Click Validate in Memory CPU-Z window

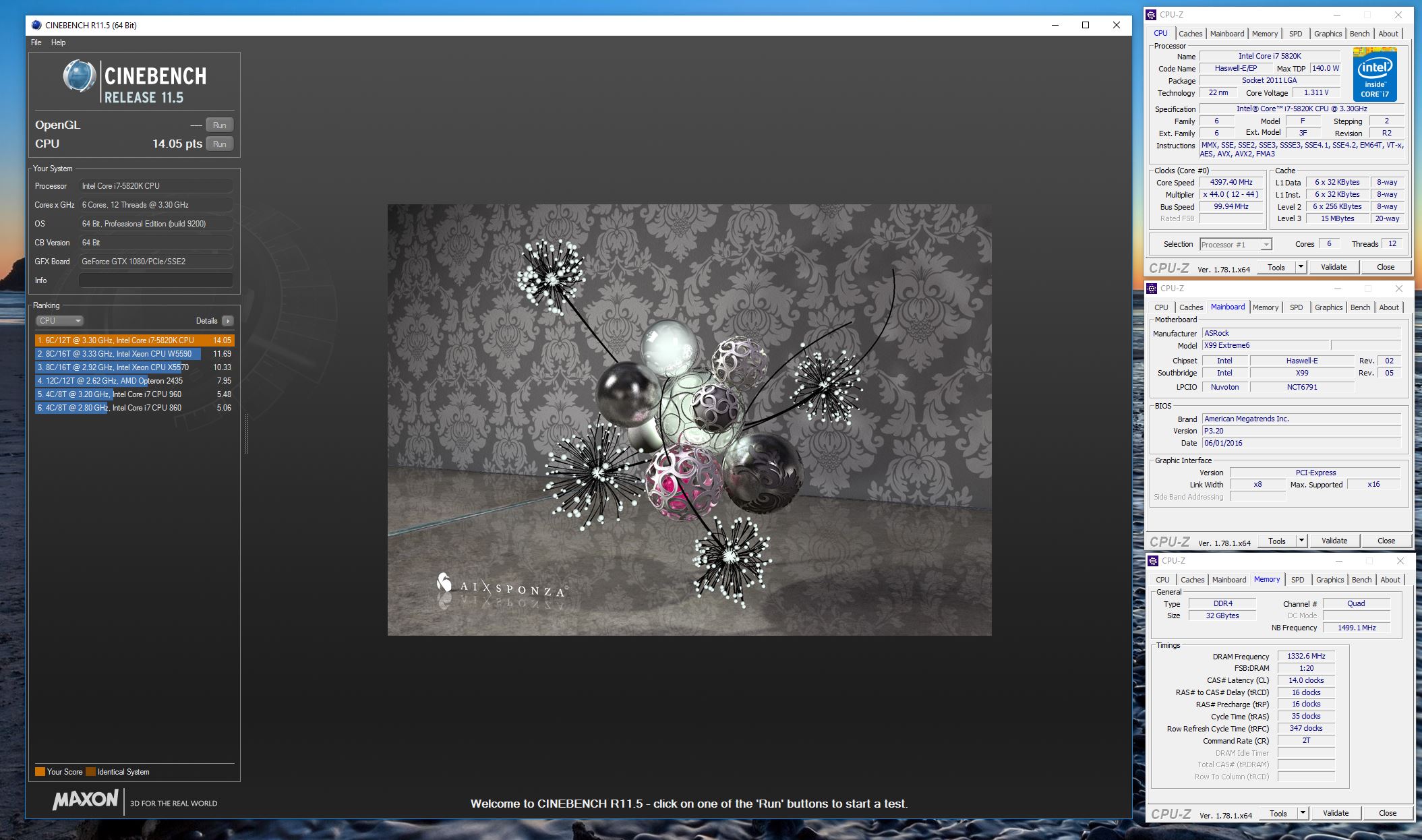point(1335,814)
